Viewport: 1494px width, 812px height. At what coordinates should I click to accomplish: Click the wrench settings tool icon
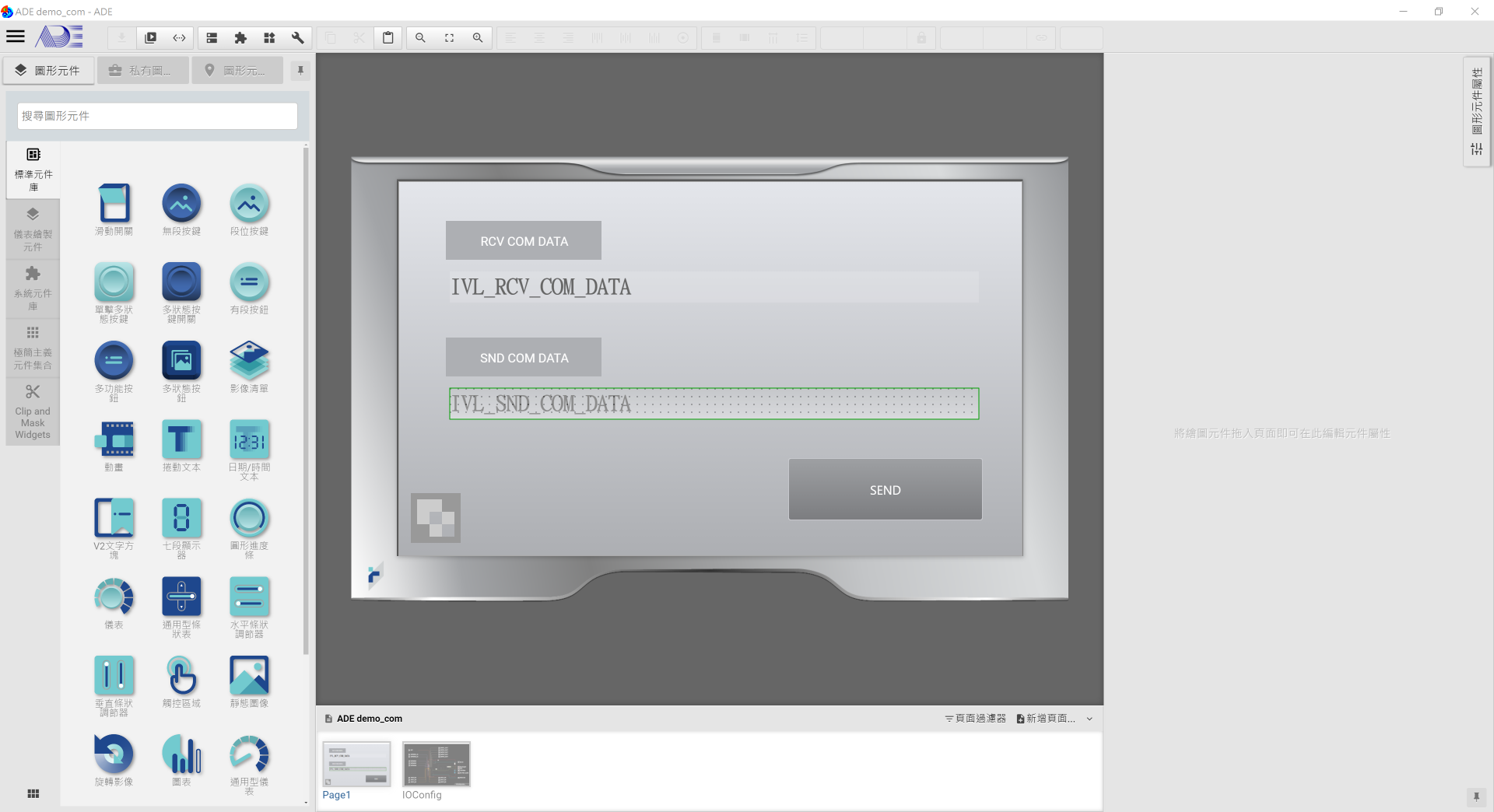(297, 37)
